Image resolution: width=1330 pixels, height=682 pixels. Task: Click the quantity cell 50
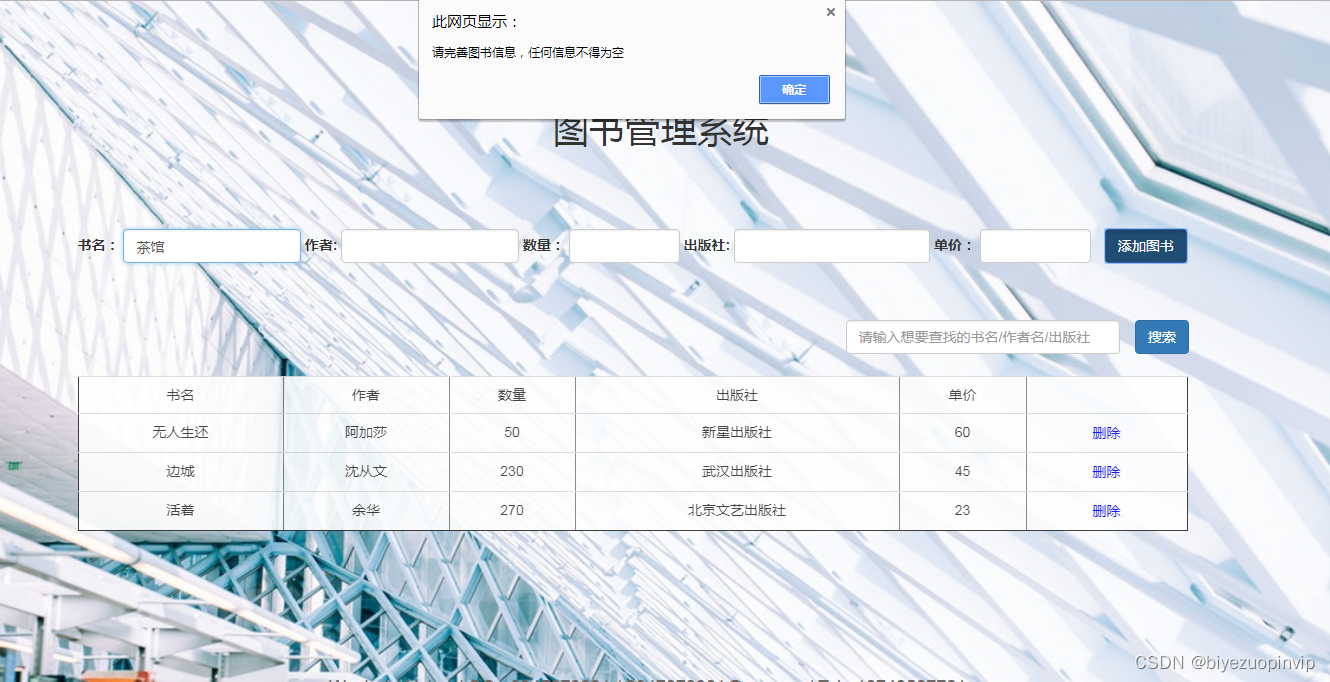pyautogui.click(x=512, y=433)
